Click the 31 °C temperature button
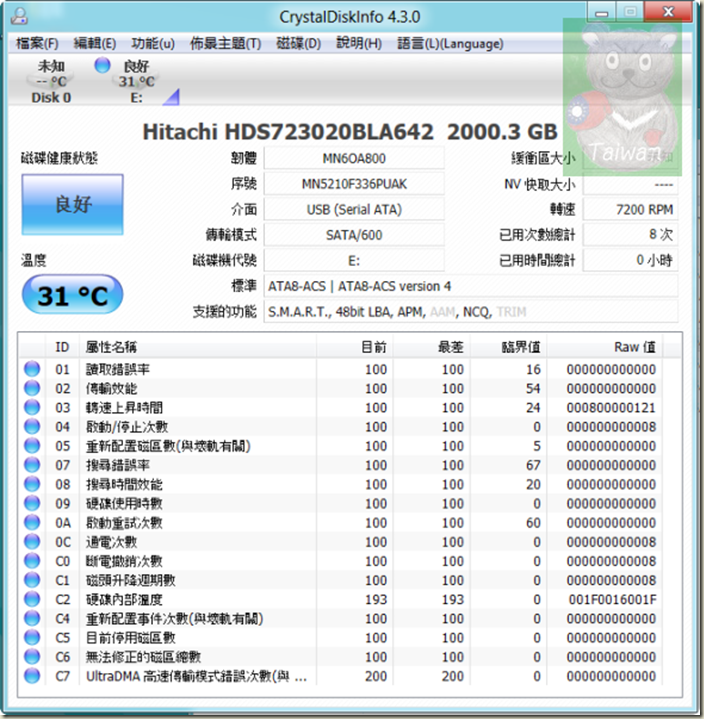 point(72,294)
